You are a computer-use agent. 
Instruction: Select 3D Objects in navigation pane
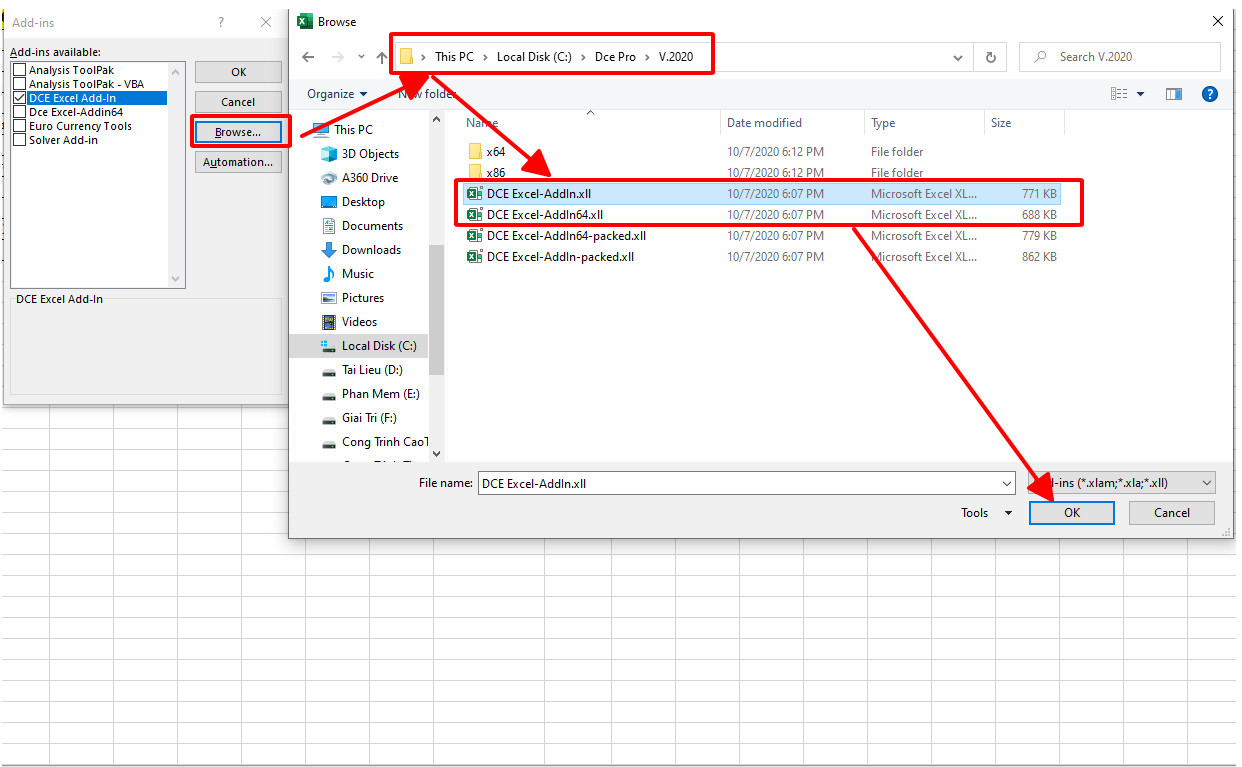[370, 154]
